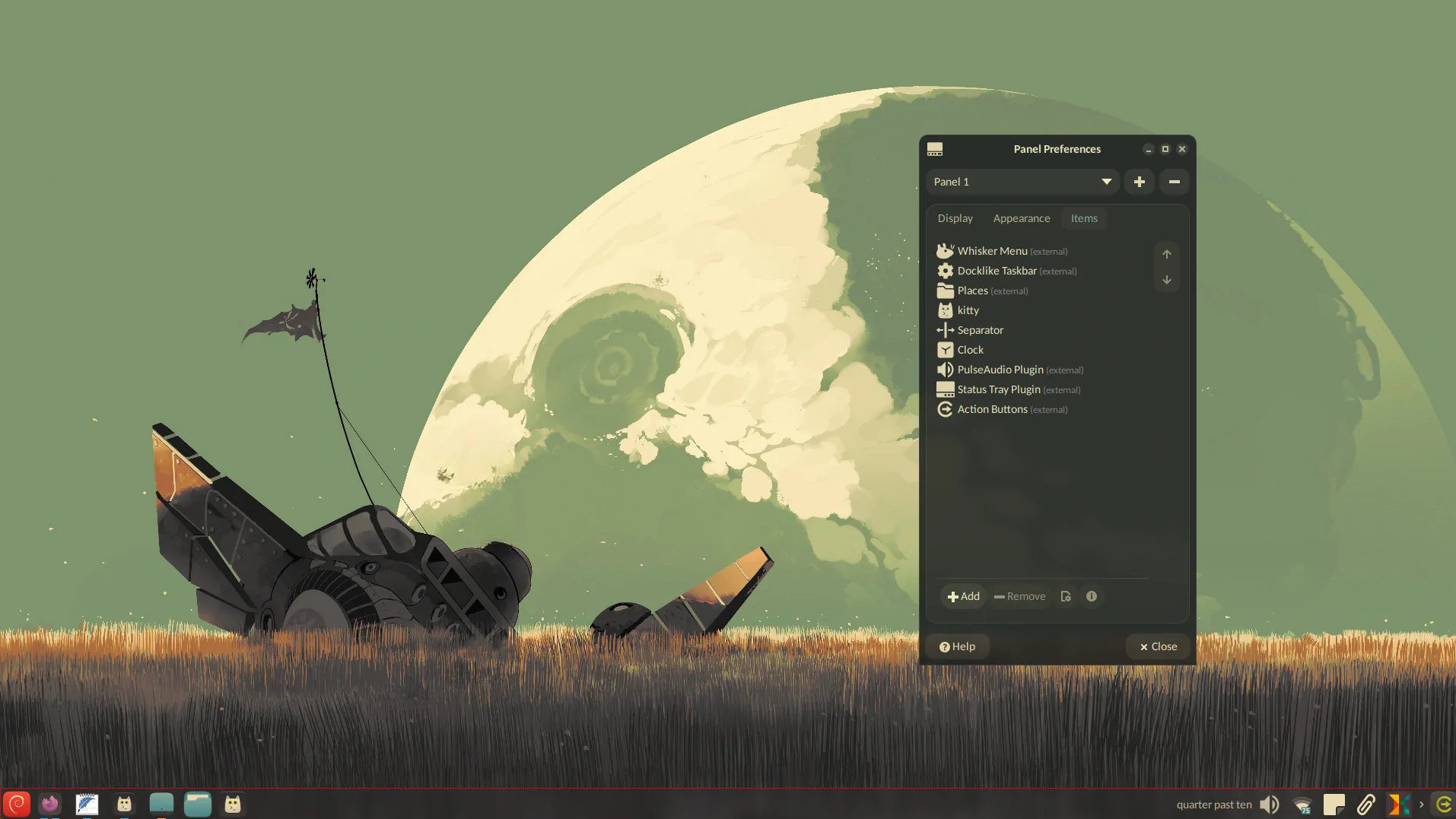Show info about the selected panel item
1456x819 pixels.
tap(1091, 596)
